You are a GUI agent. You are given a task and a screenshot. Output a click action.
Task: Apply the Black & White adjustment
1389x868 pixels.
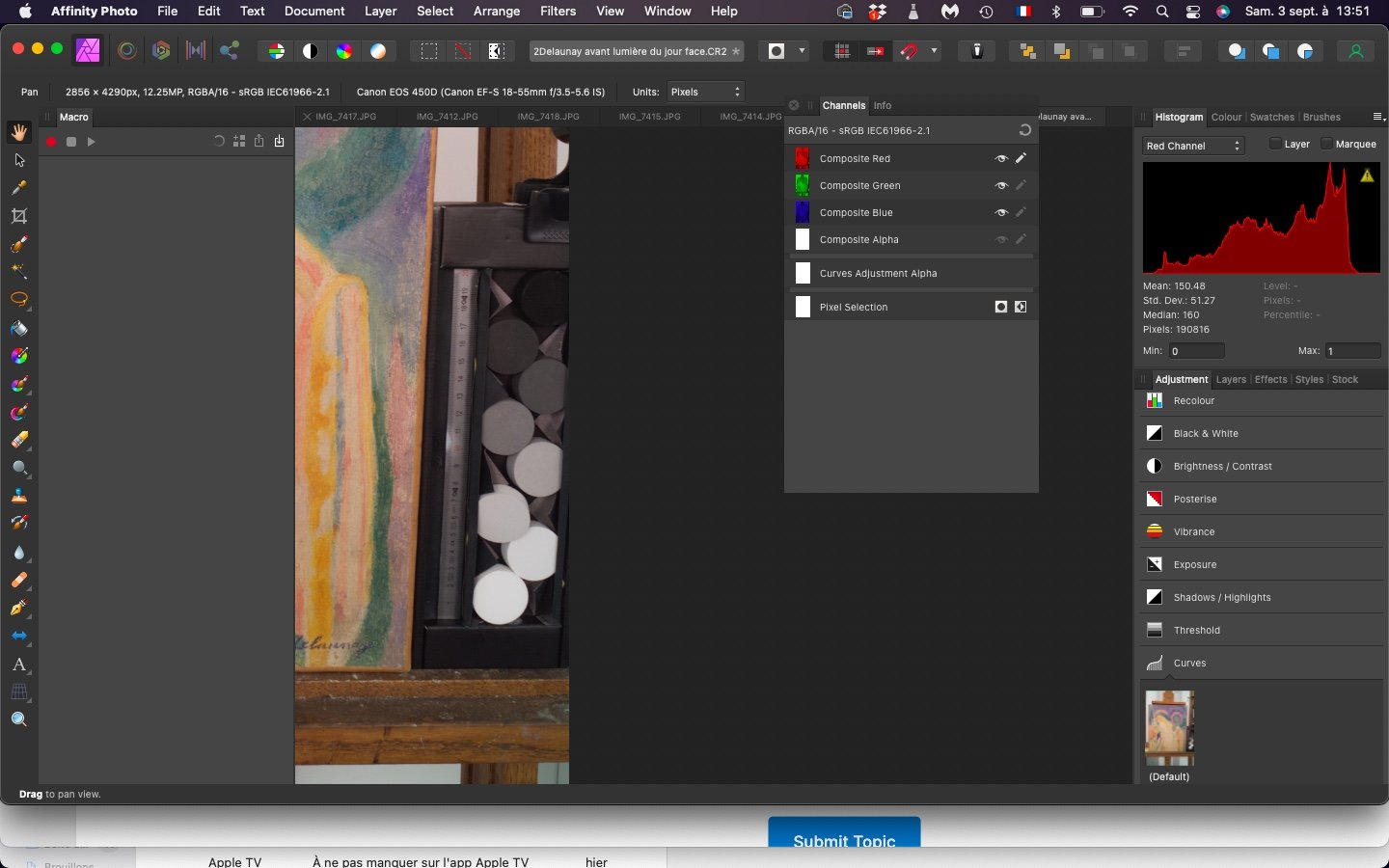[x=1262, y=434]
